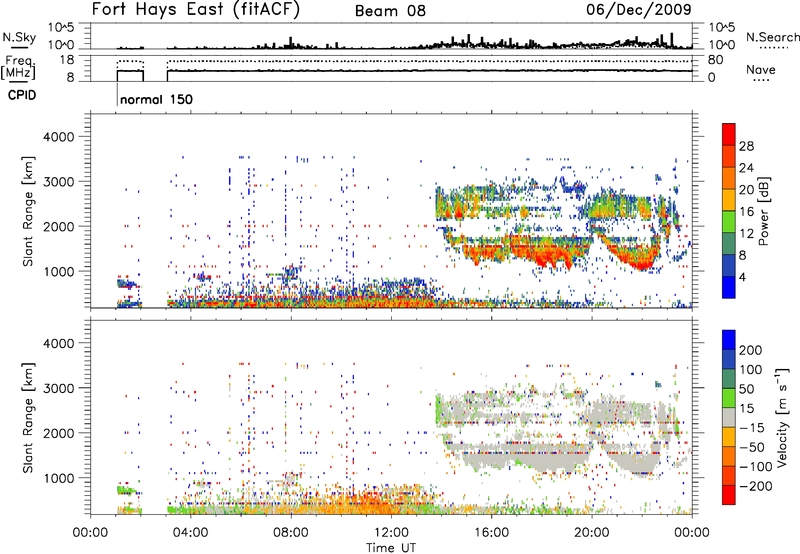Select the 'Beam 08' label
The height and width of the screenshot is (554, 800).
coord(390,11)
